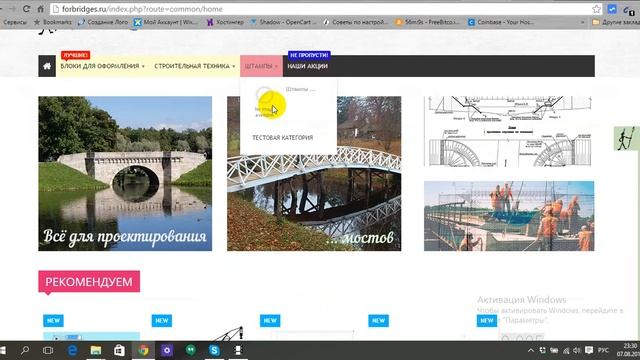Screen dimensions: 640x360
Task: Open the purple gear app on taskbar
Action: [167, 350]
